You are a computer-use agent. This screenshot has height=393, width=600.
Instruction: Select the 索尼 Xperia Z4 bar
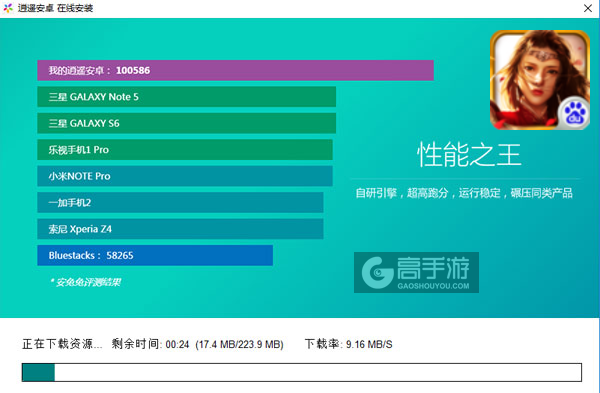[180, 229]
